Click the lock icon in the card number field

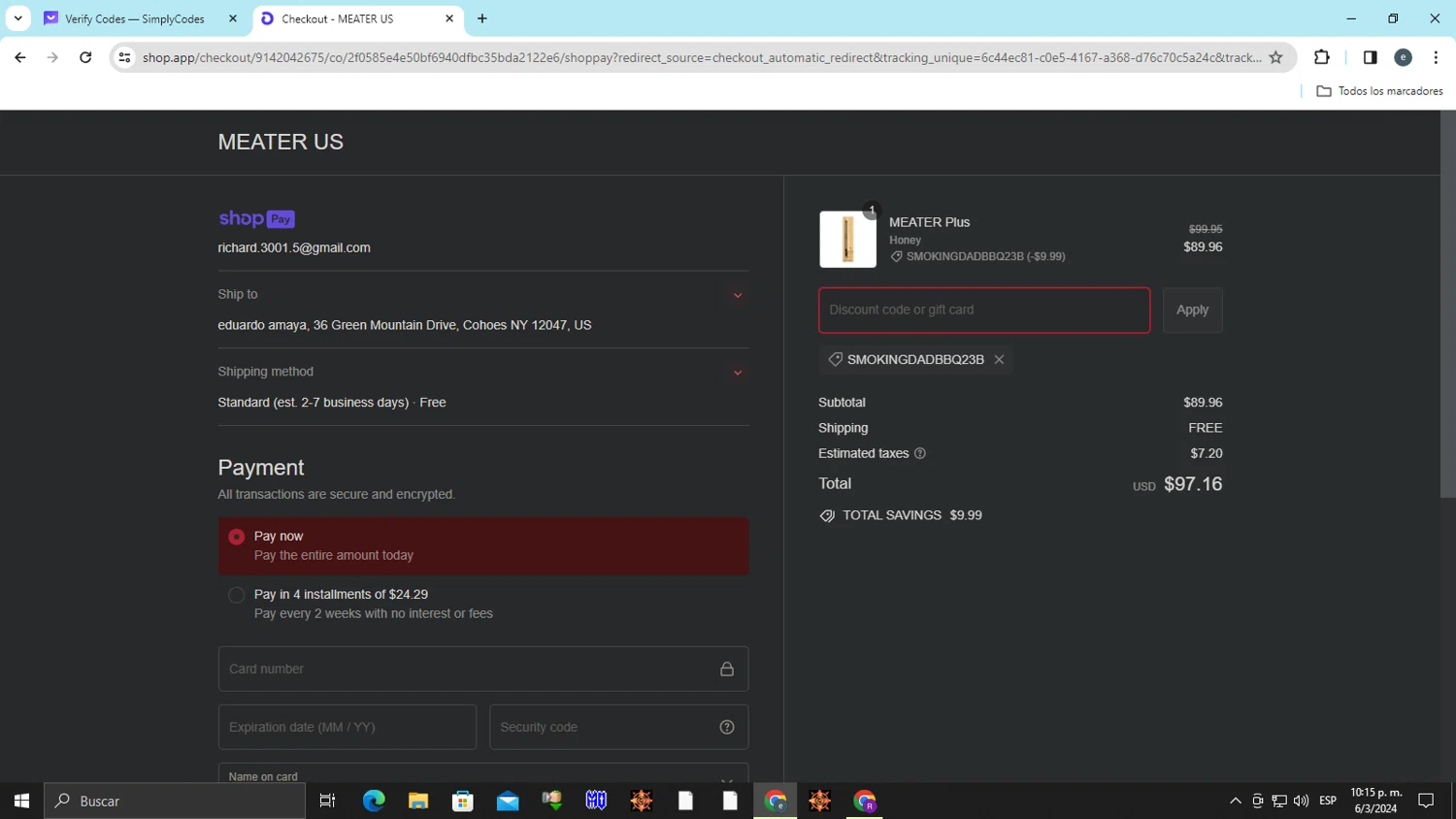coord(727,669)
